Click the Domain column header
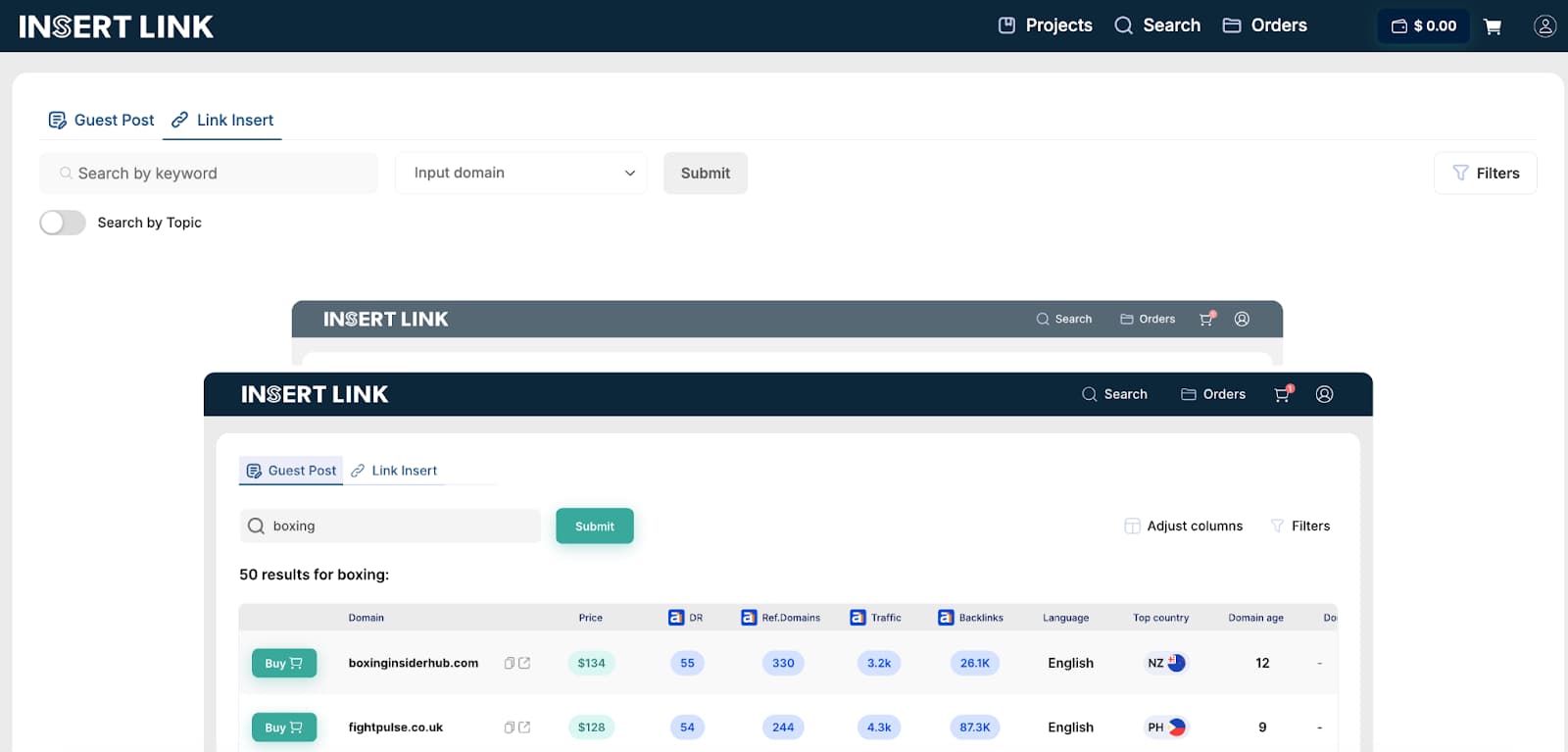Image resolution: width=1568 pixels, height=752 pixels. click(x=367, y=618)
